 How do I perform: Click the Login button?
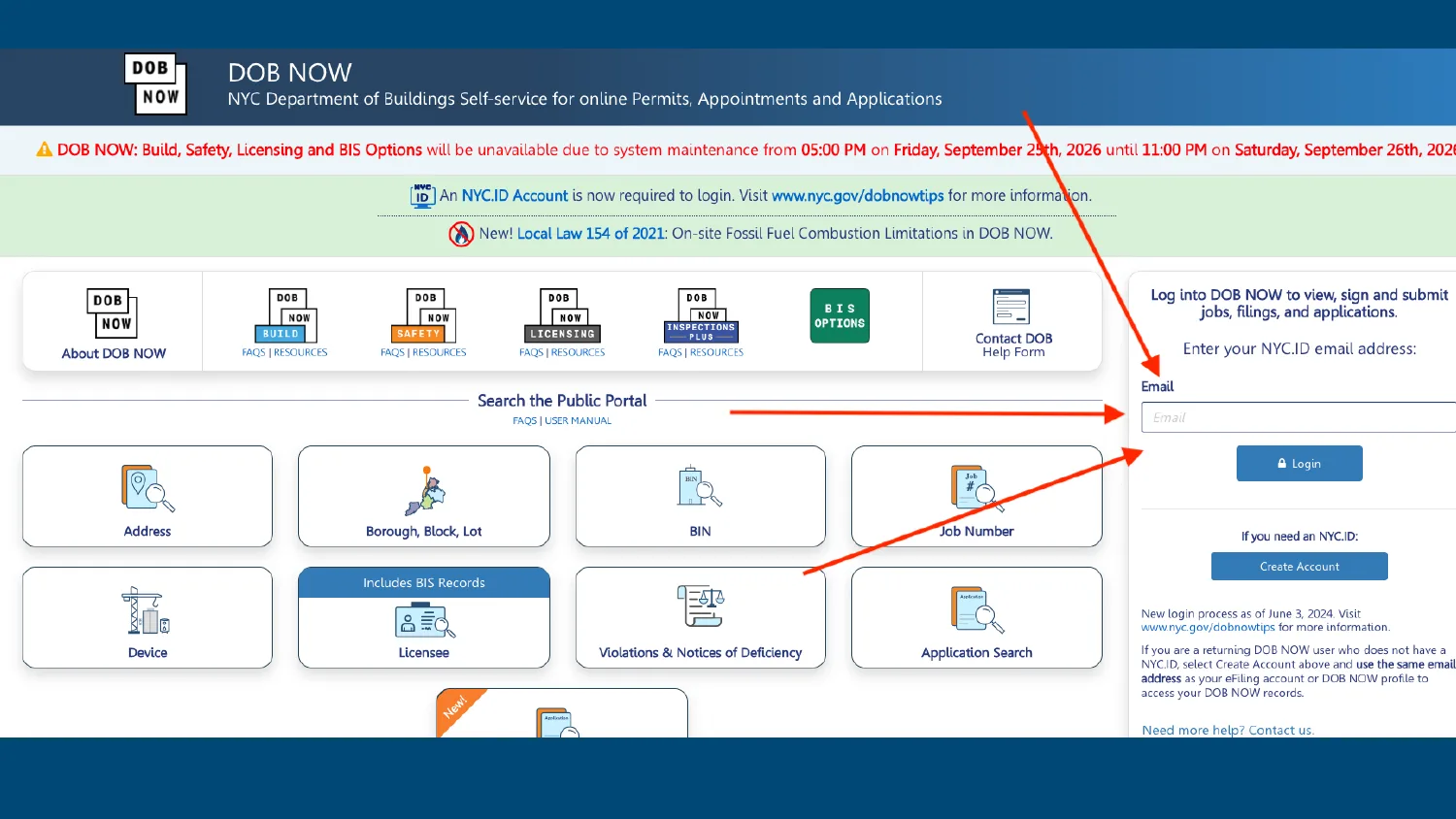1299,464
